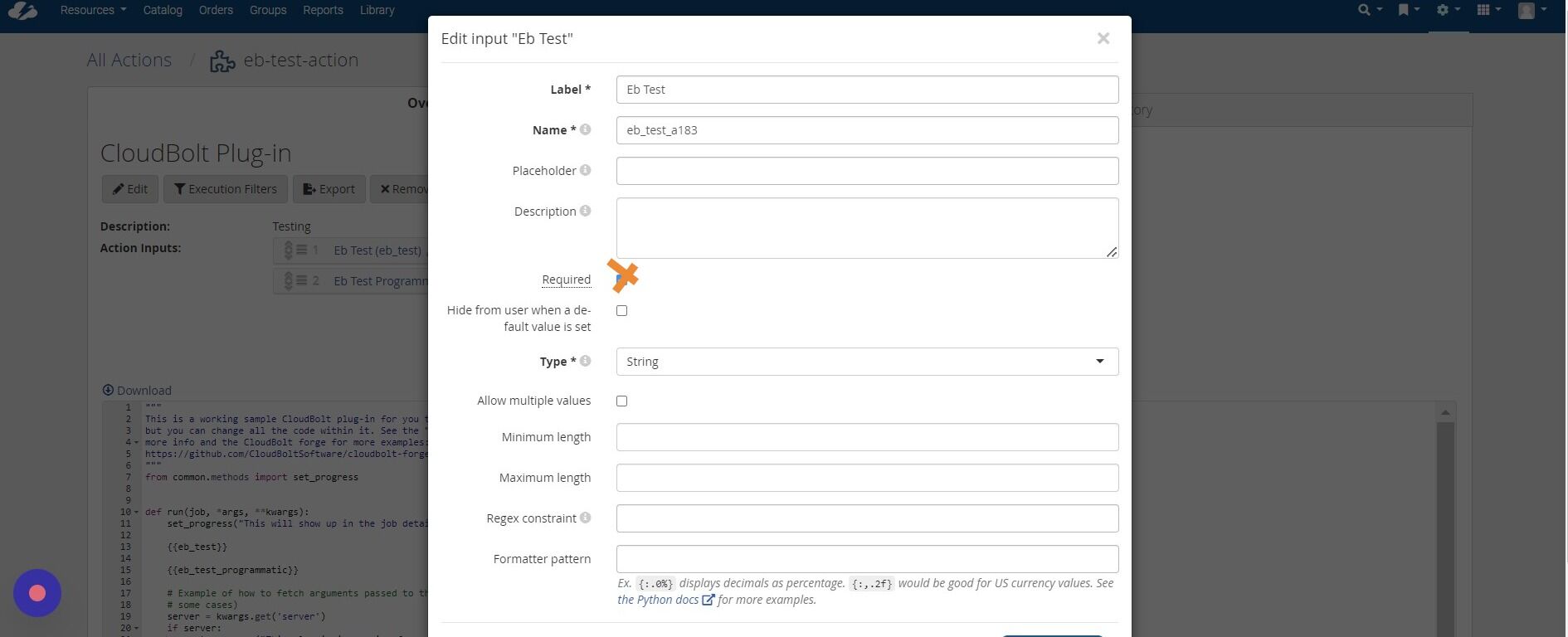The height and width of the screenshot is (637, 1568).
Task: Click the Label text field
Action: click(x=867, y=90)
